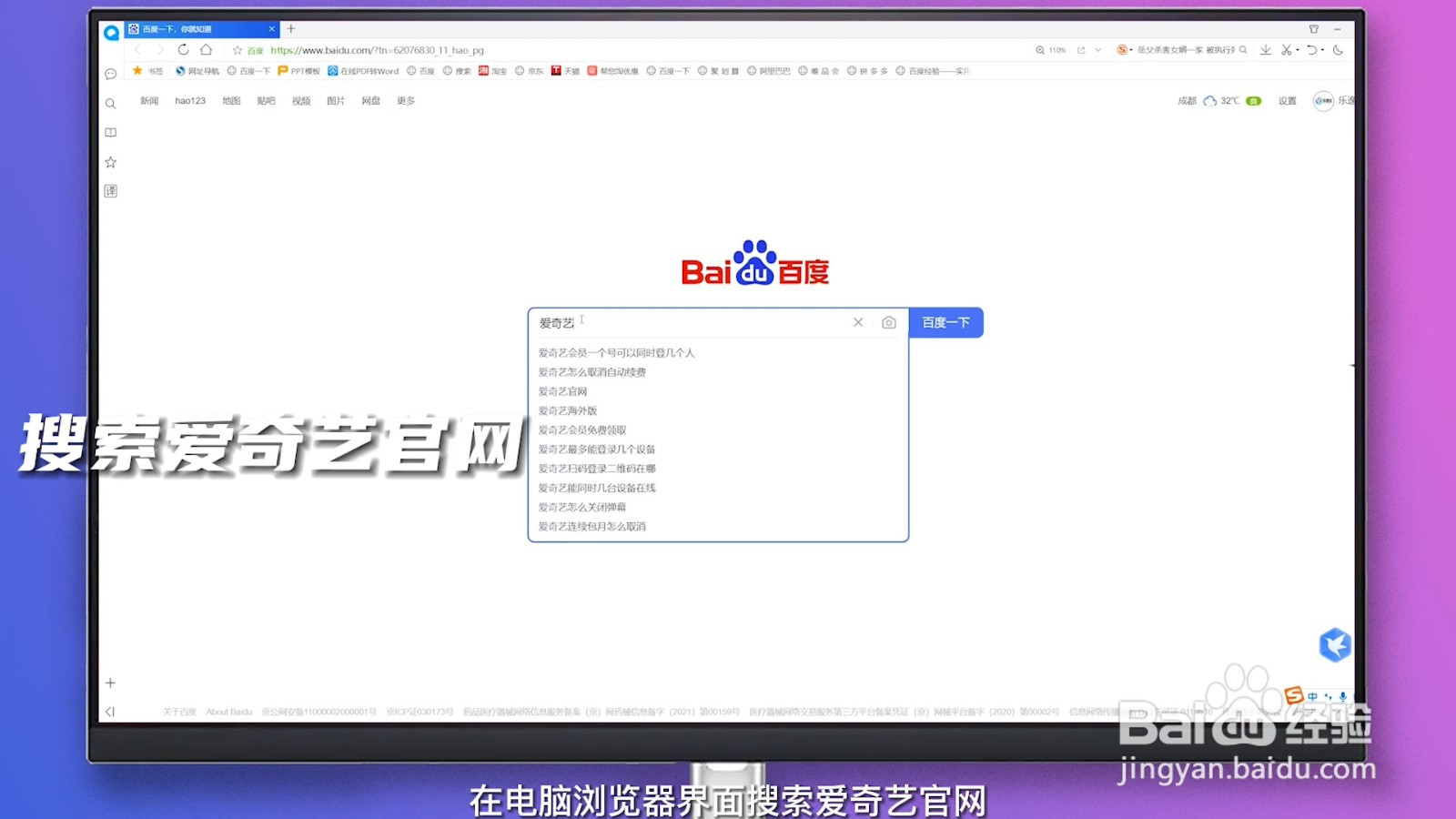The width and height of the screenshot is (1456, 819).
Task: Open downloads via download arrow icon
Action: coord(1266,50)
